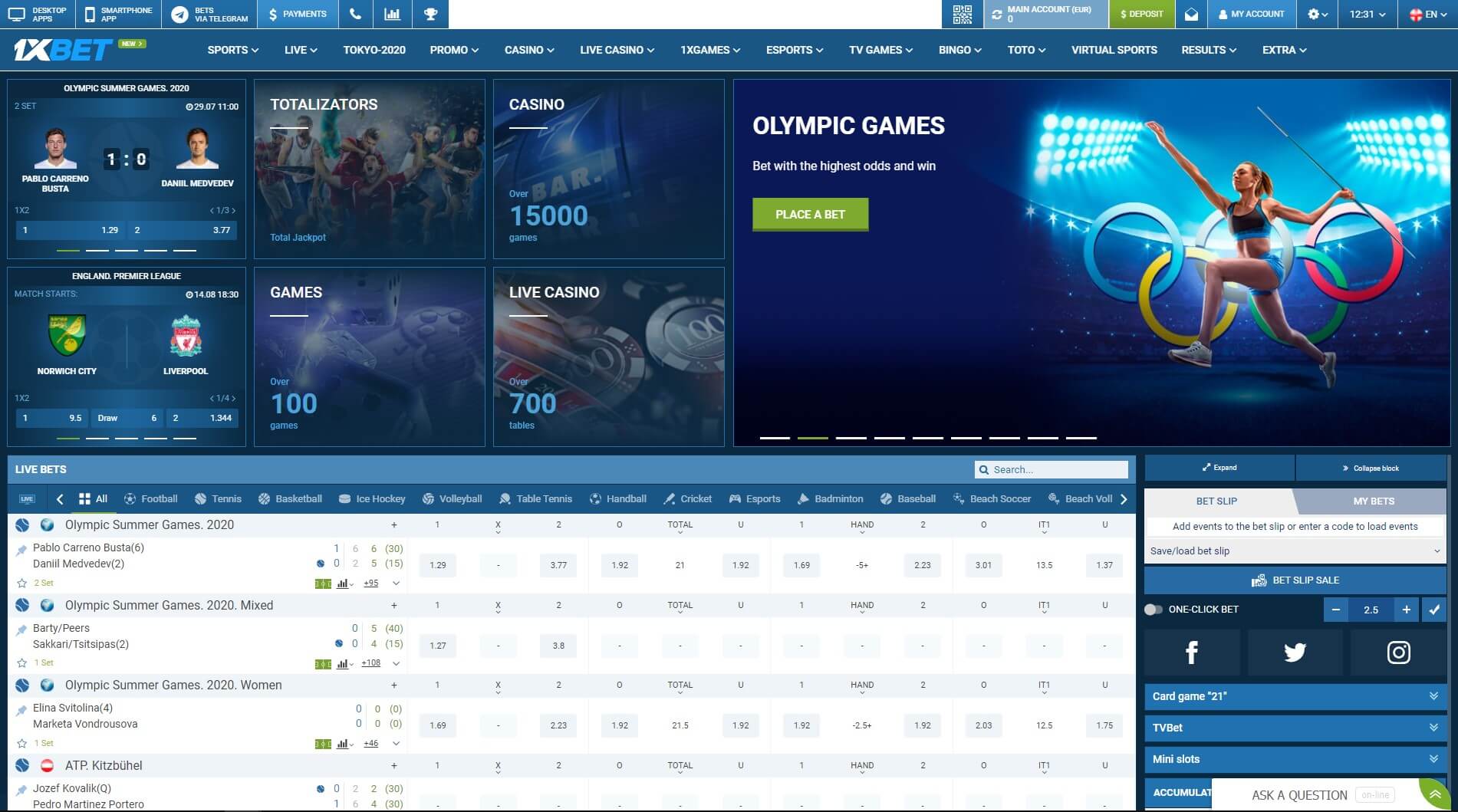1458x812 pixels.
Task: Pin the Pablo Carreno Busta match
Action: click(x=21, y=549)
